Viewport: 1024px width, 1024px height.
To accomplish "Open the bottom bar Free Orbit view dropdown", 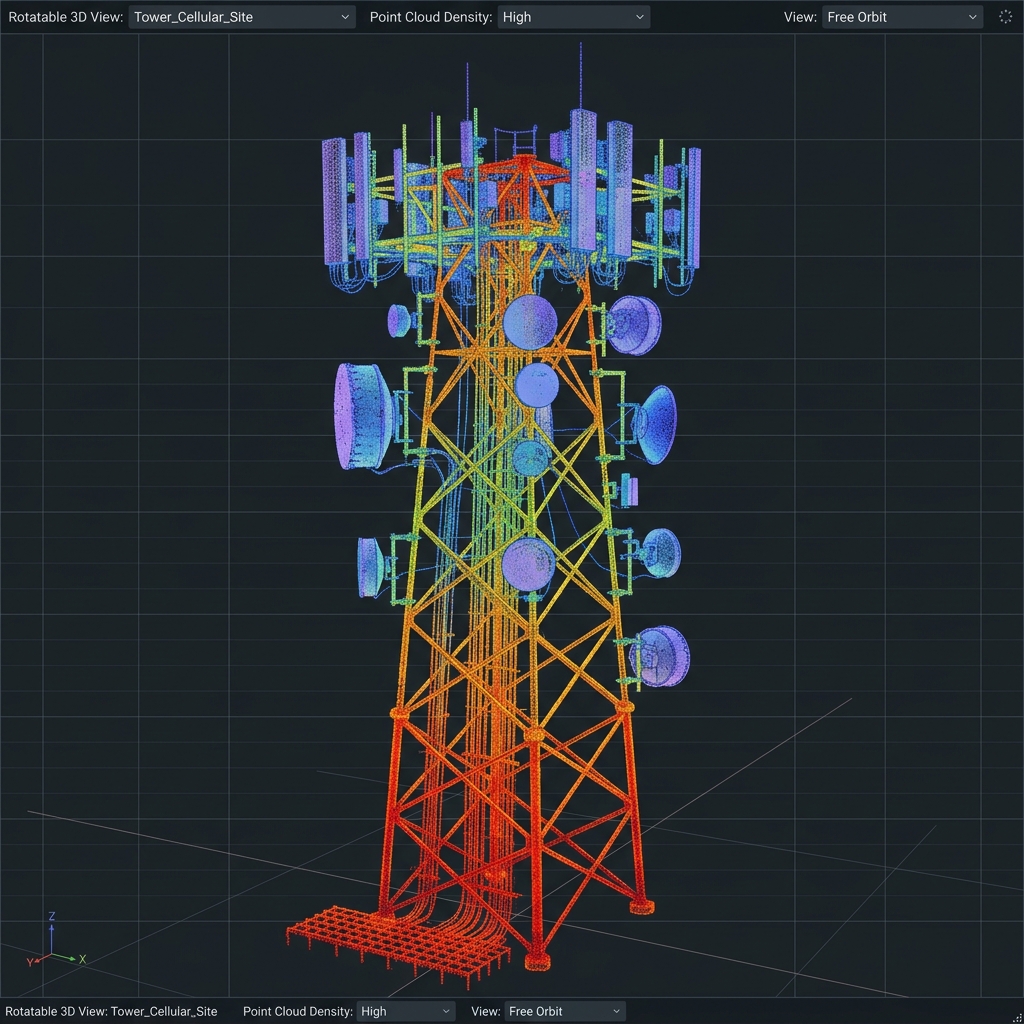I will [565, 1011].
